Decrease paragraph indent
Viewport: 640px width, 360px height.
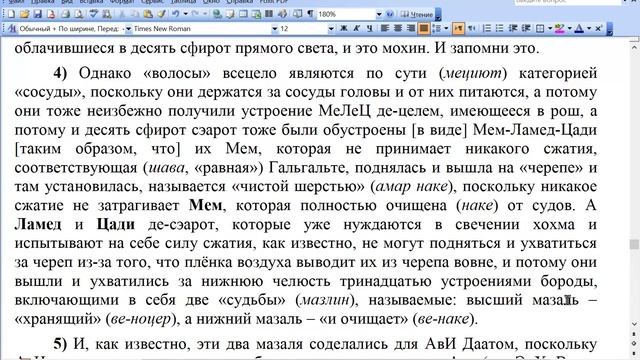click(513, 28)
